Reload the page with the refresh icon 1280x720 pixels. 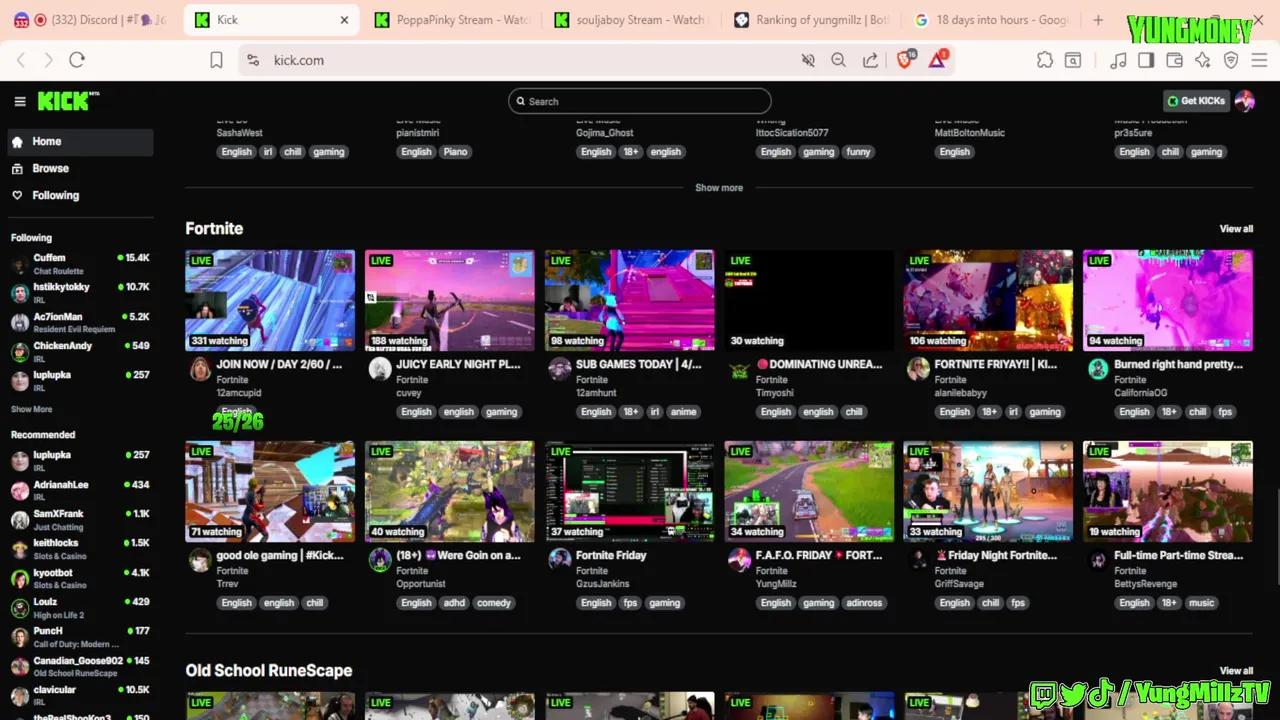coord(77,60)
